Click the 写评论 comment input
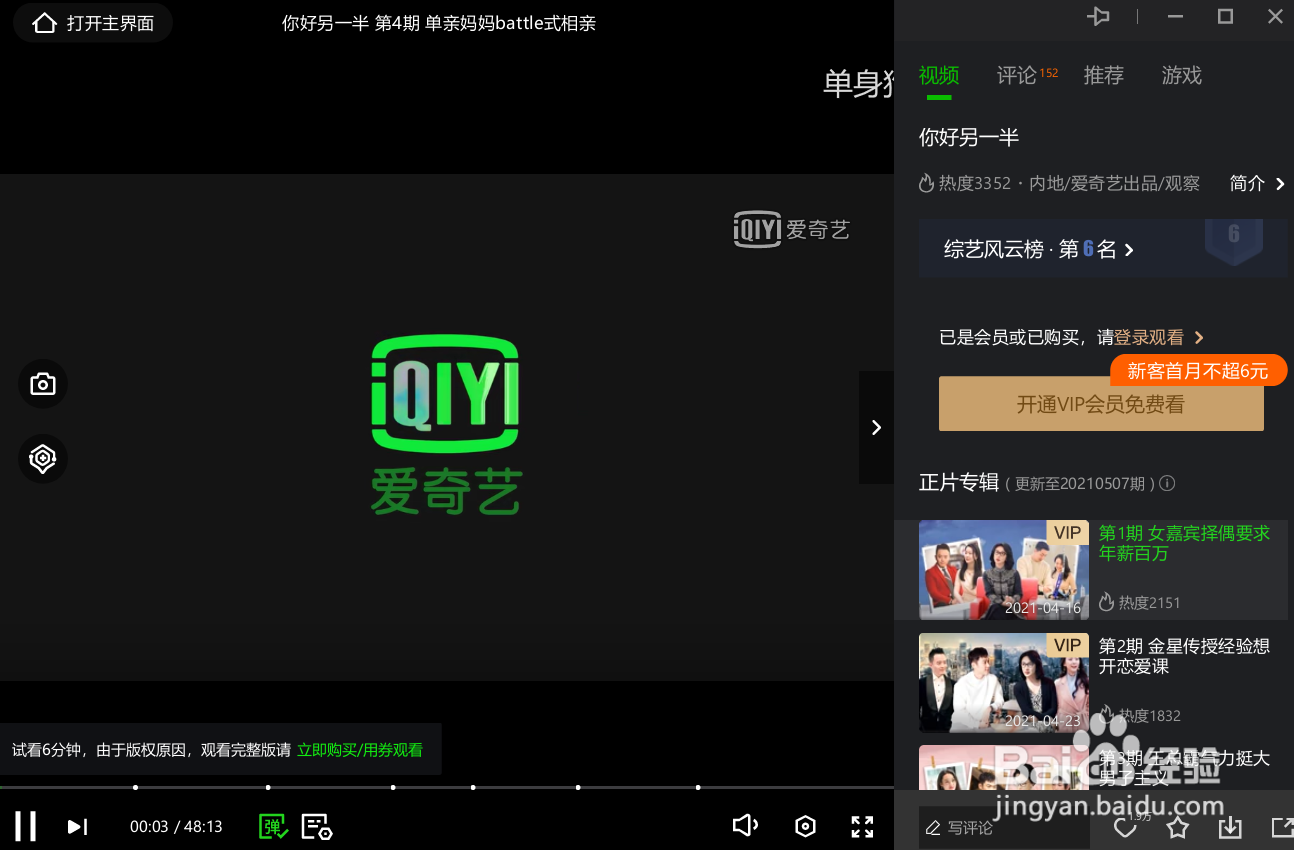 coord(1004,828)
